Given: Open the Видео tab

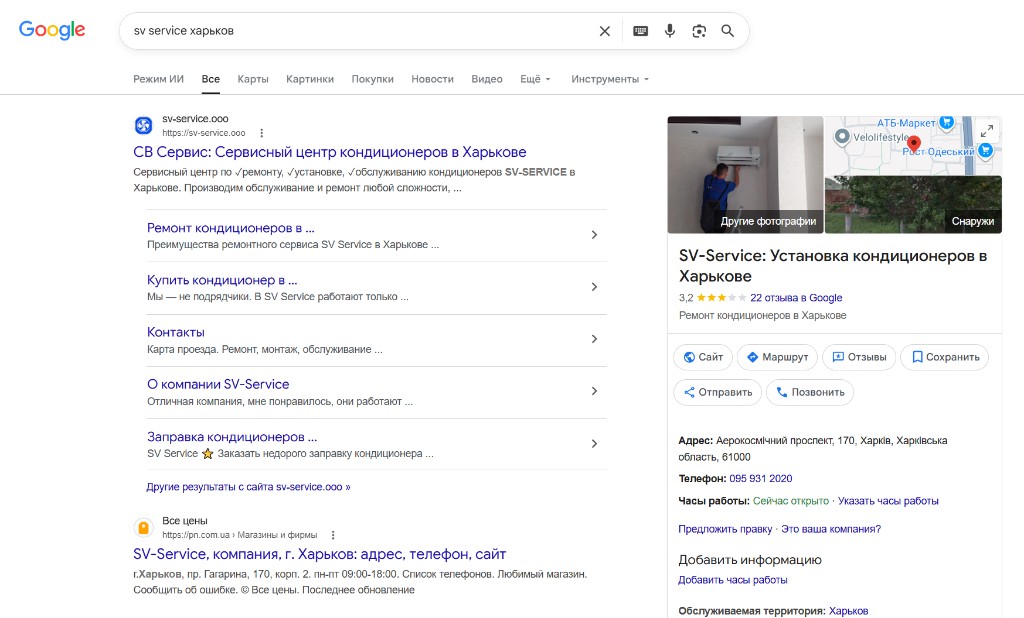Looking at the screenshot, I should coord(487,79).
